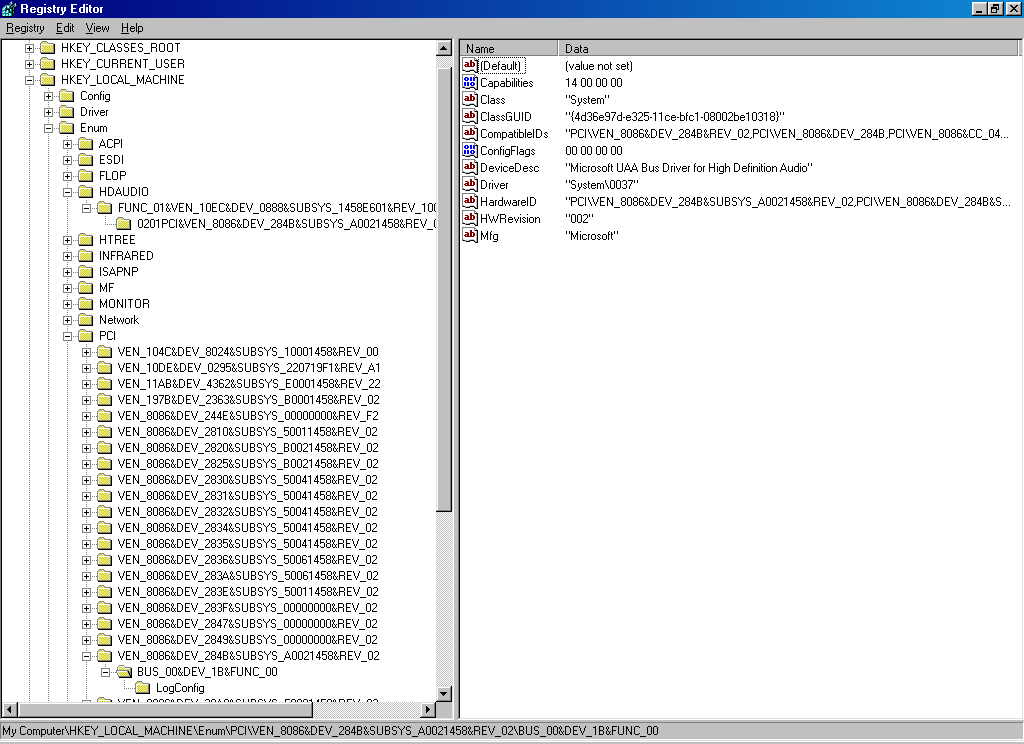Click the ISAPNP folder icon

click(x=86, y=272)
